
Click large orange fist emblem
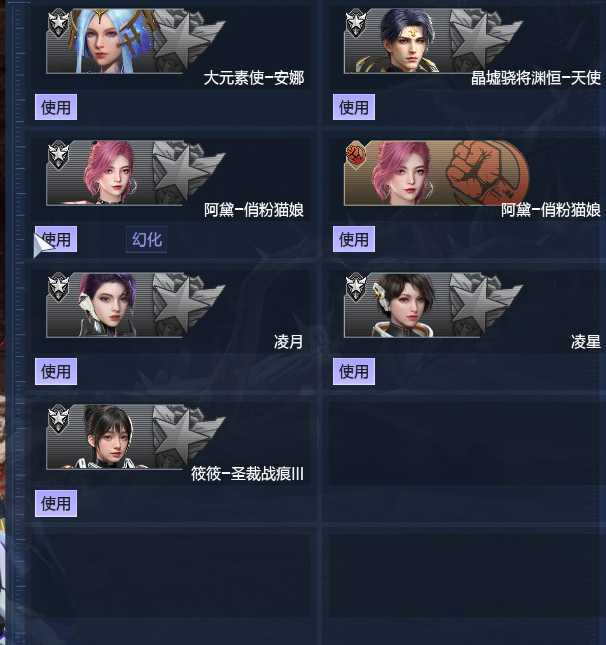click(488, 173)
